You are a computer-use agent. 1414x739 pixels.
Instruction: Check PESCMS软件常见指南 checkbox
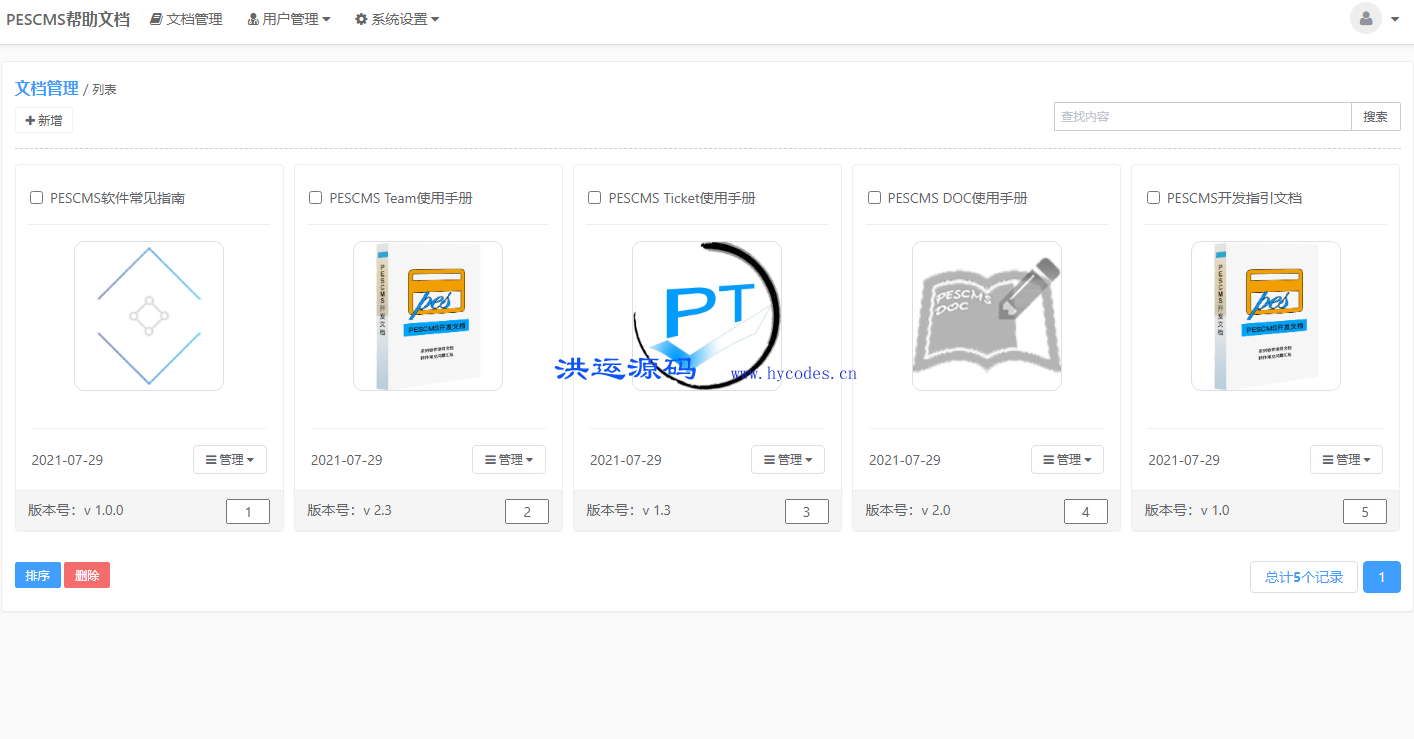[x=37, y=198]
